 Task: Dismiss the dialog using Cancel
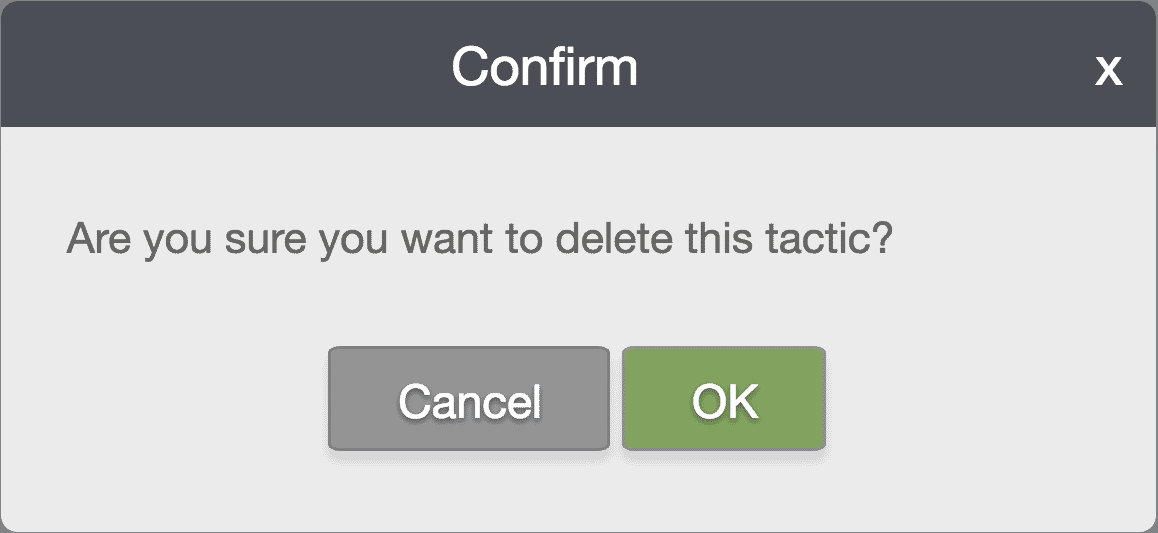(469, 400)
